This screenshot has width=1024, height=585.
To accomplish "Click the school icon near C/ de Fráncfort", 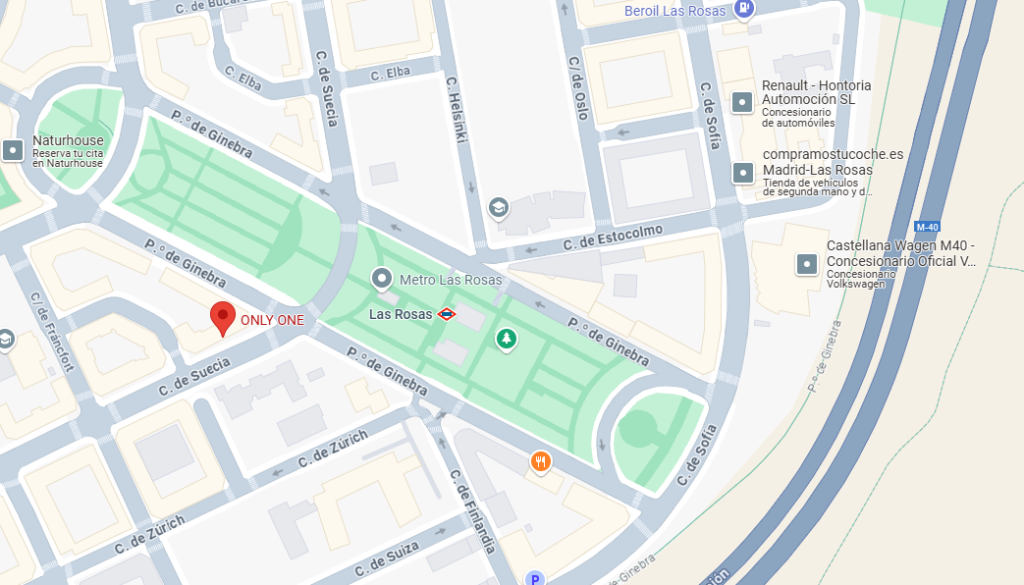I will [x=6, y=340].
